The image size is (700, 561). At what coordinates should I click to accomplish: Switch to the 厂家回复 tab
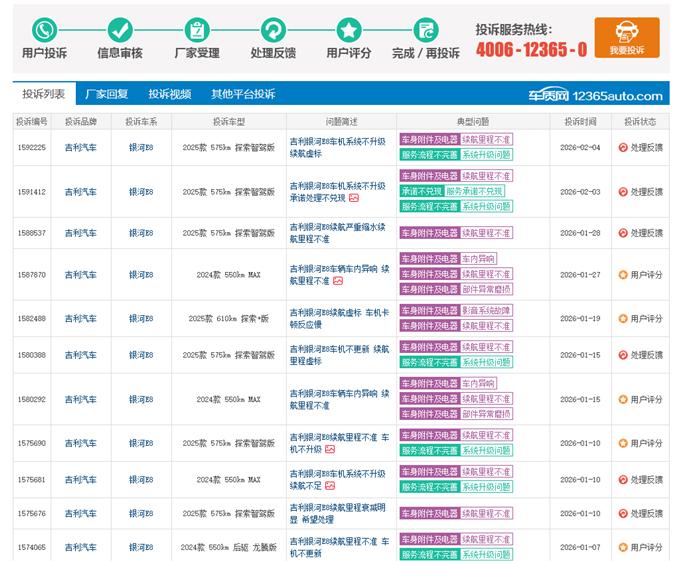[106, 95]
